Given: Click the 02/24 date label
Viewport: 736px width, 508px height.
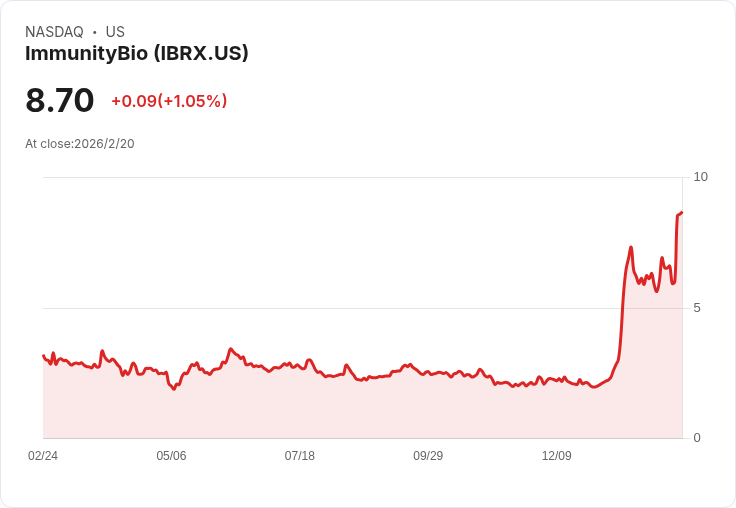Looking at the screenshot, I should 43,455.
